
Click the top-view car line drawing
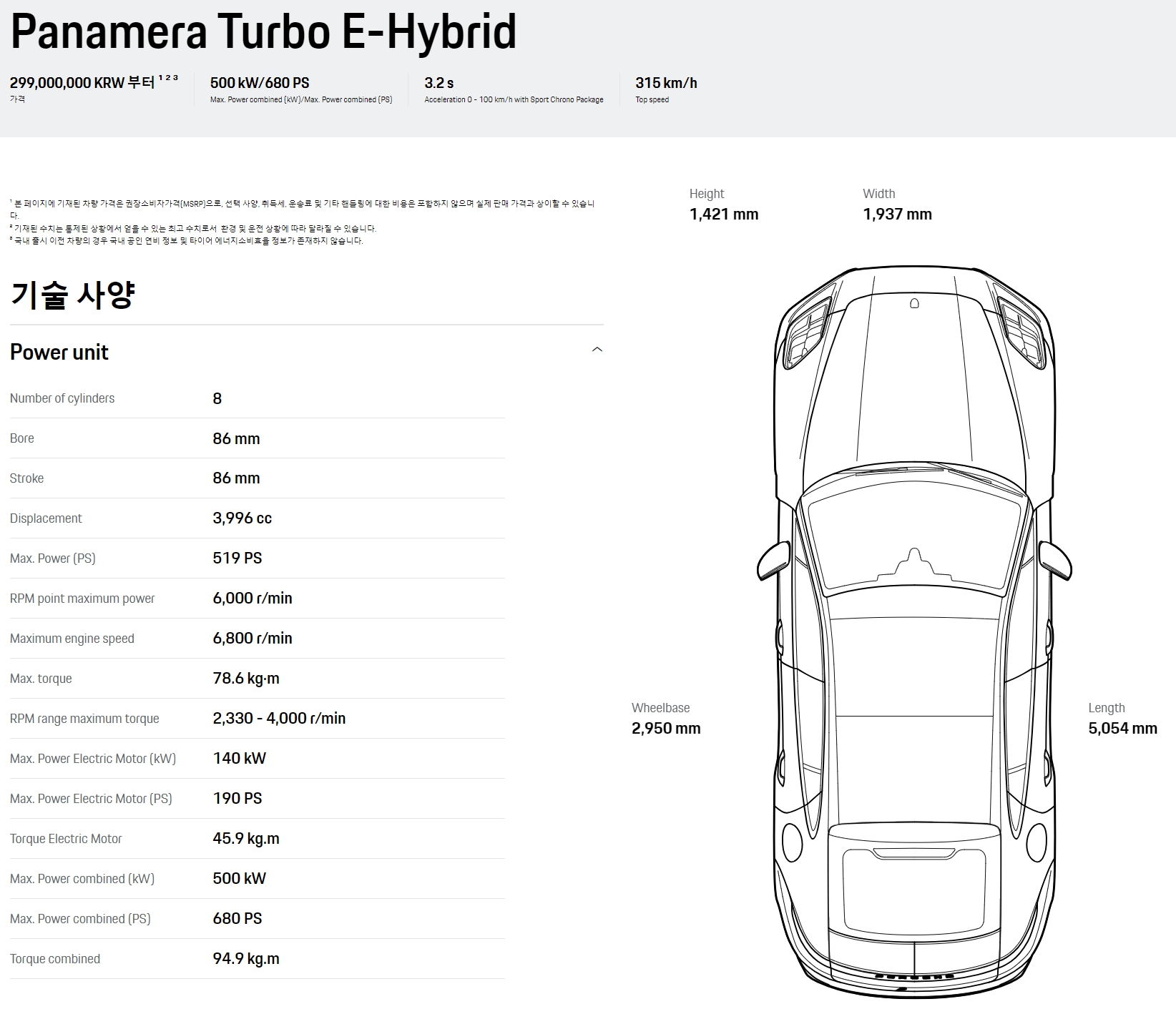click(x=914, y=633)
